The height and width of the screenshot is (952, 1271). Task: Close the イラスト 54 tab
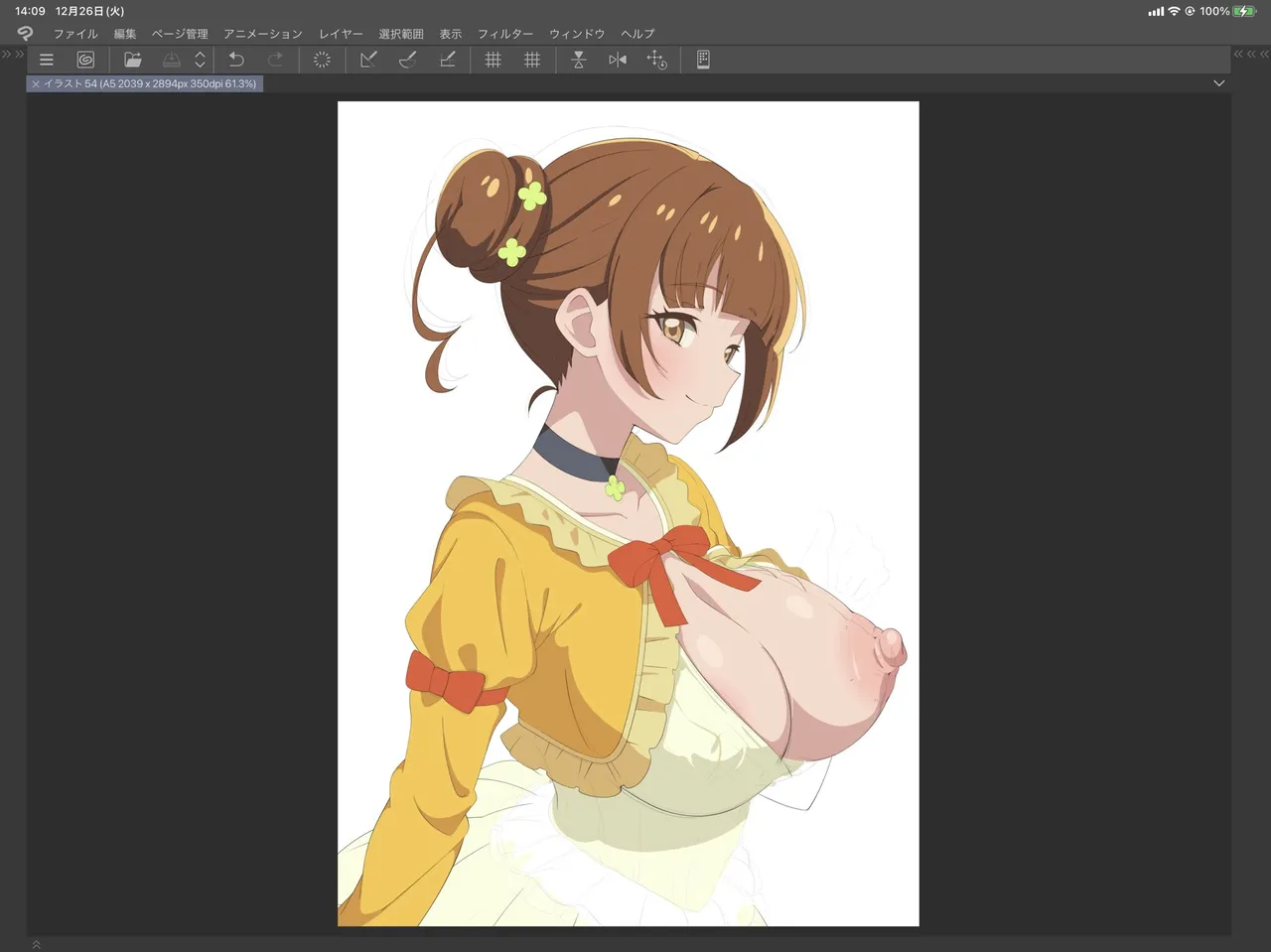[35, 84]
